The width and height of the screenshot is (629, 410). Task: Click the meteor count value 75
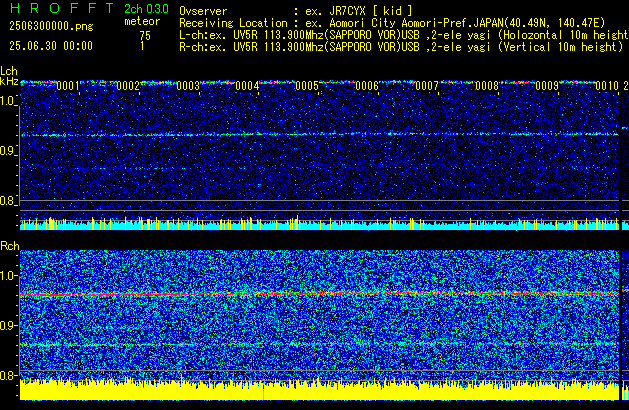[x=145, y=36]
